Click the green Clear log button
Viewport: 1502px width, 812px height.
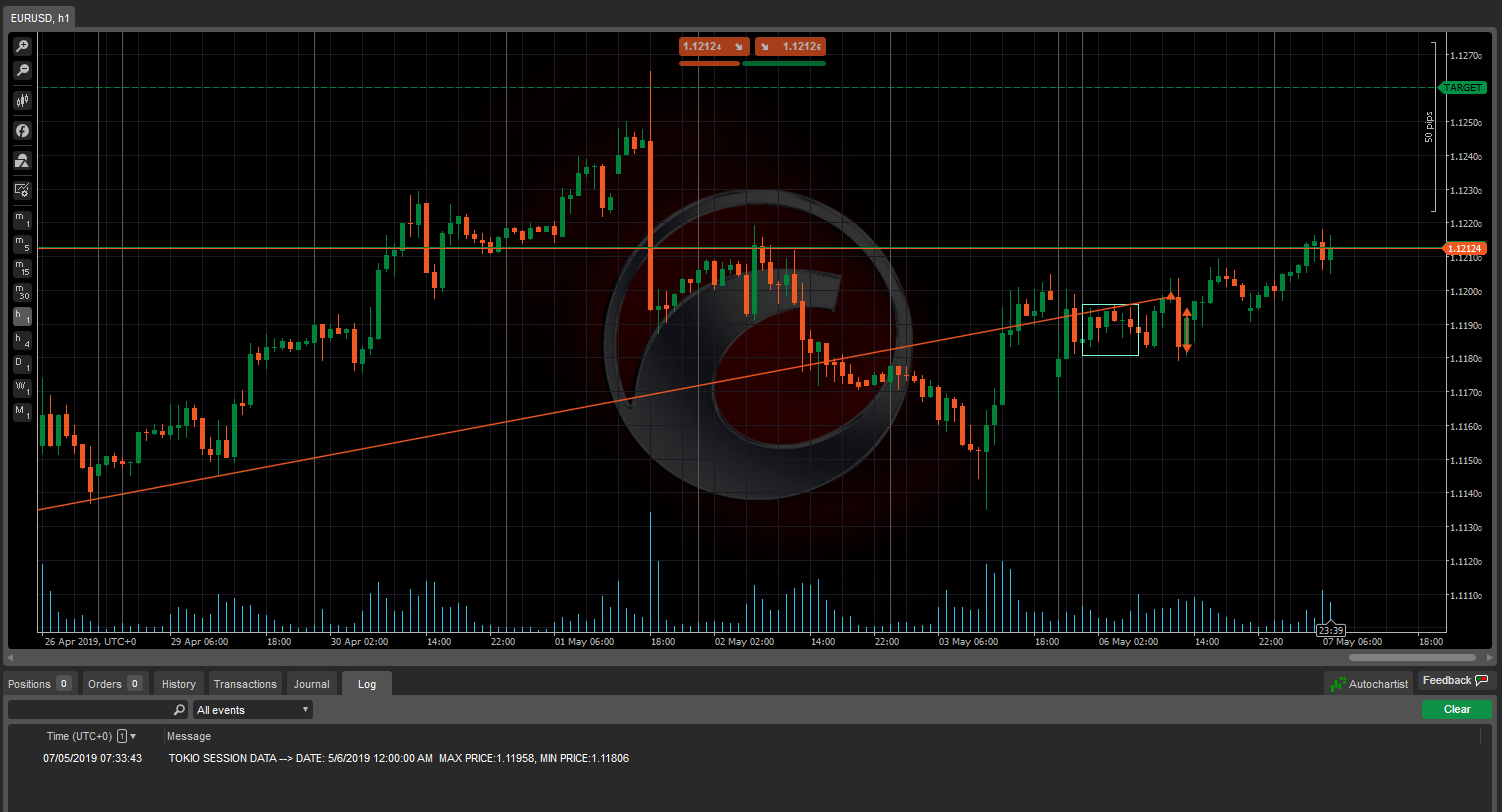[x=1457, y=709]
